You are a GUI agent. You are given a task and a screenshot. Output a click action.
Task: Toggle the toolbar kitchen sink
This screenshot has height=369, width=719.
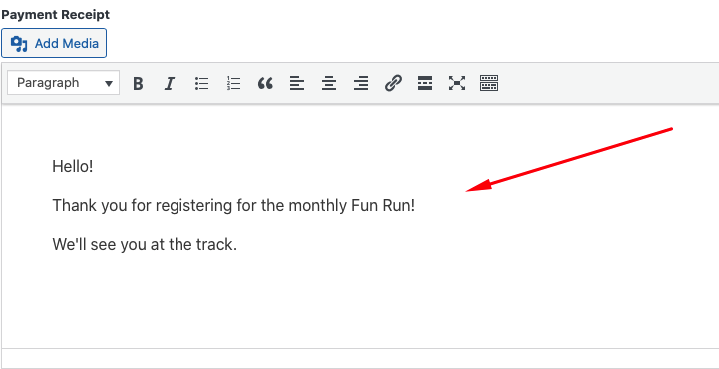489,83
